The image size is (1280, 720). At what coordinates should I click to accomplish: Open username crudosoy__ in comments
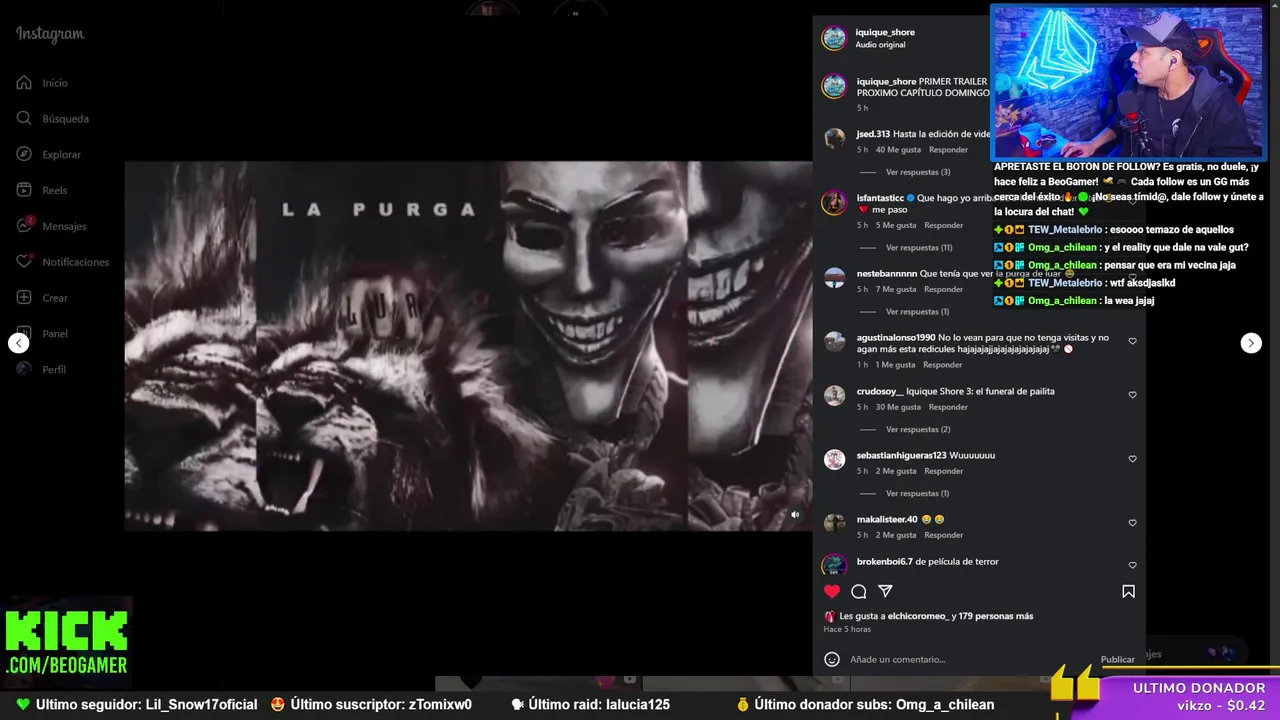click(880, 391)
